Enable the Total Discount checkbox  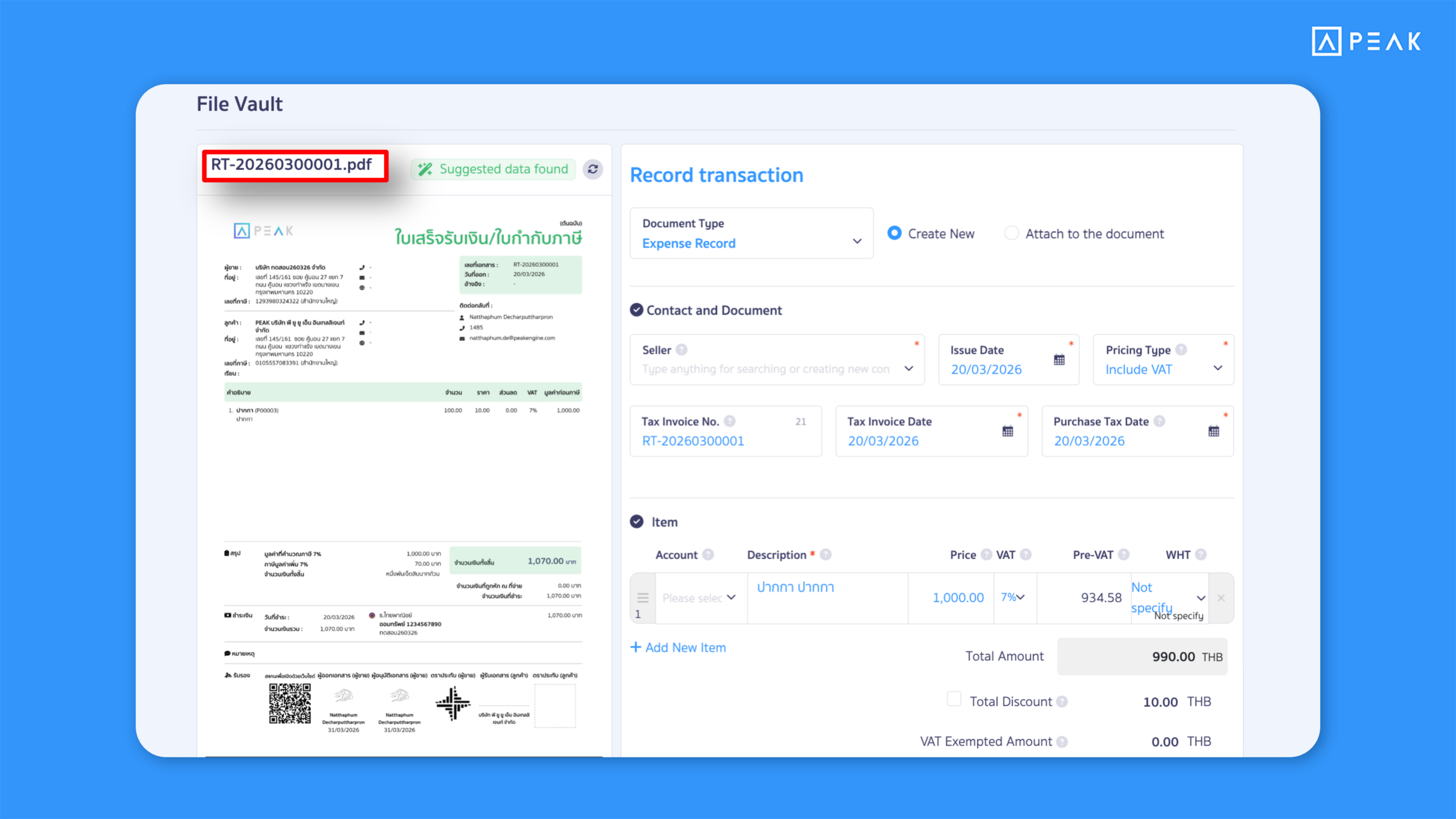pos(953,699)
